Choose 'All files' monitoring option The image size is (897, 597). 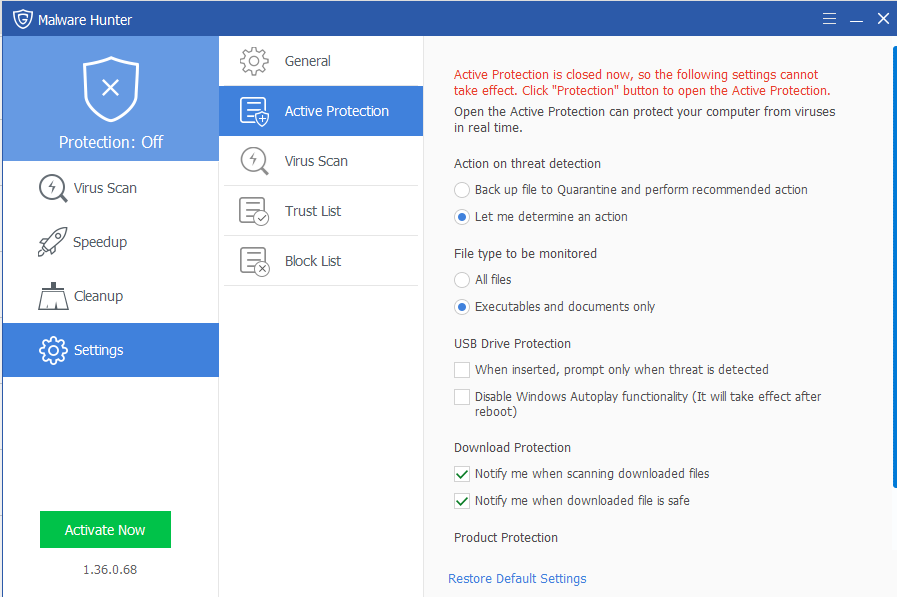point(462,280)
